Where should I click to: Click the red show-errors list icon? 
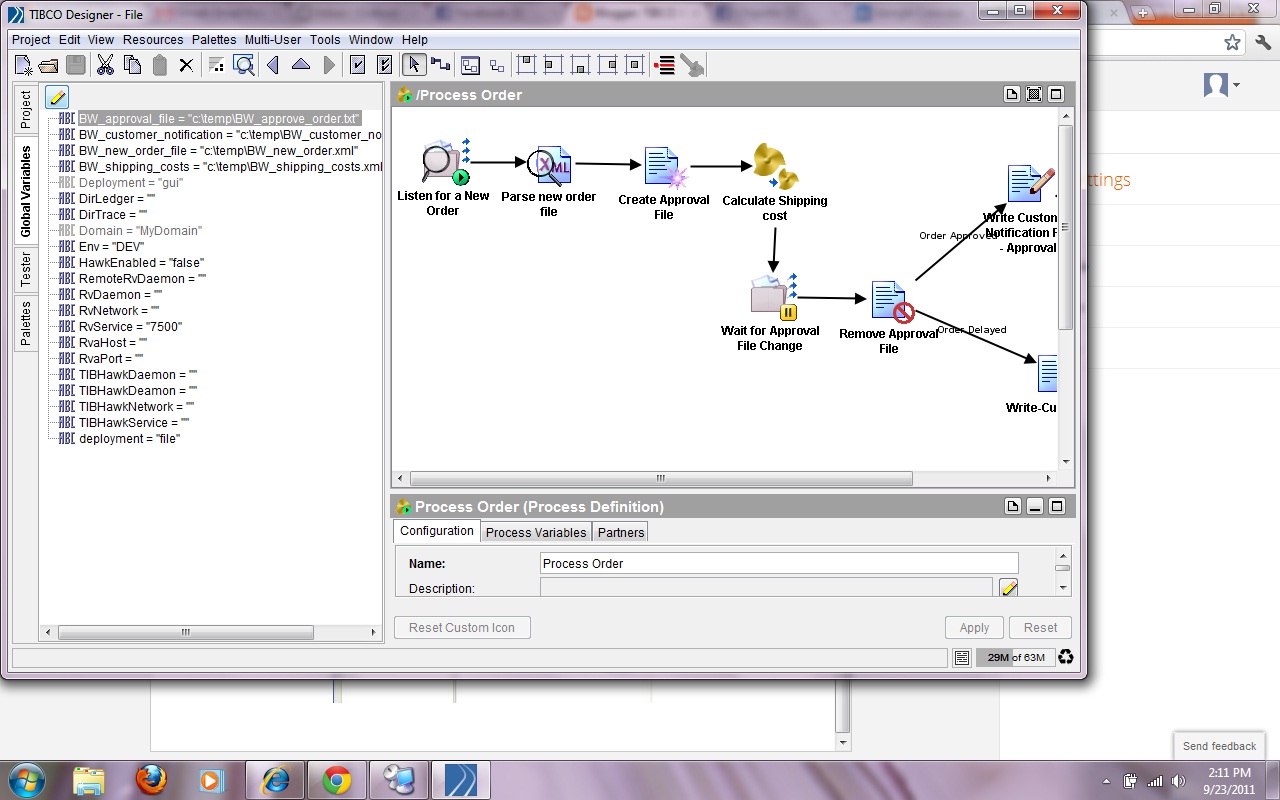tap(664, 66)
